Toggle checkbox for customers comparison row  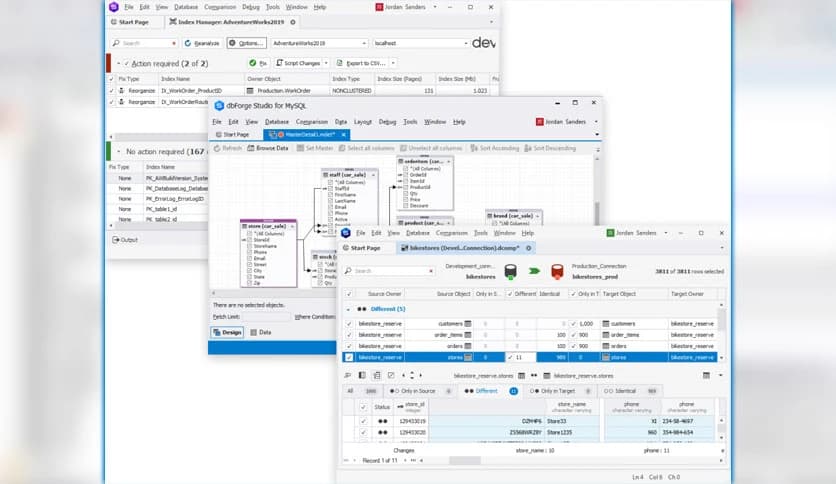[x=349, y=324]
